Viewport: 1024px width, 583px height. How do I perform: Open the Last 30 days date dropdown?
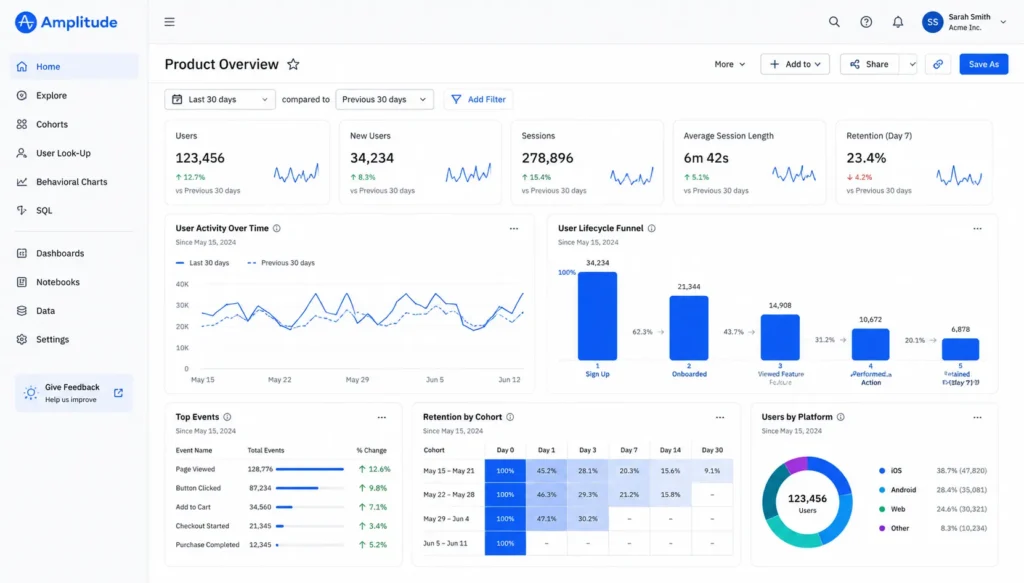[220, 99]
